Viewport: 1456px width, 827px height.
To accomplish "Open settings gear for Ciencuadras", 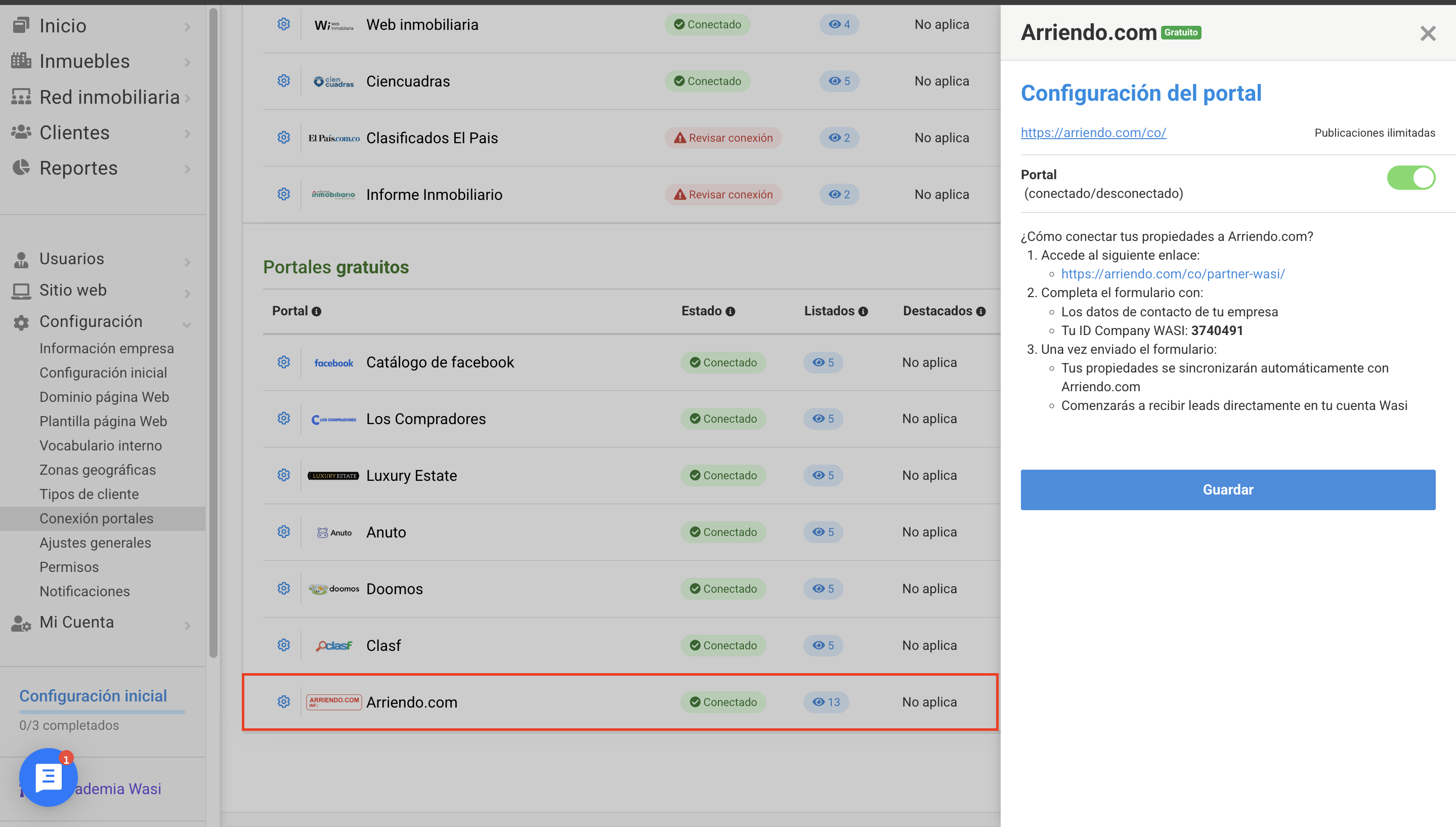I will point(284,80).
